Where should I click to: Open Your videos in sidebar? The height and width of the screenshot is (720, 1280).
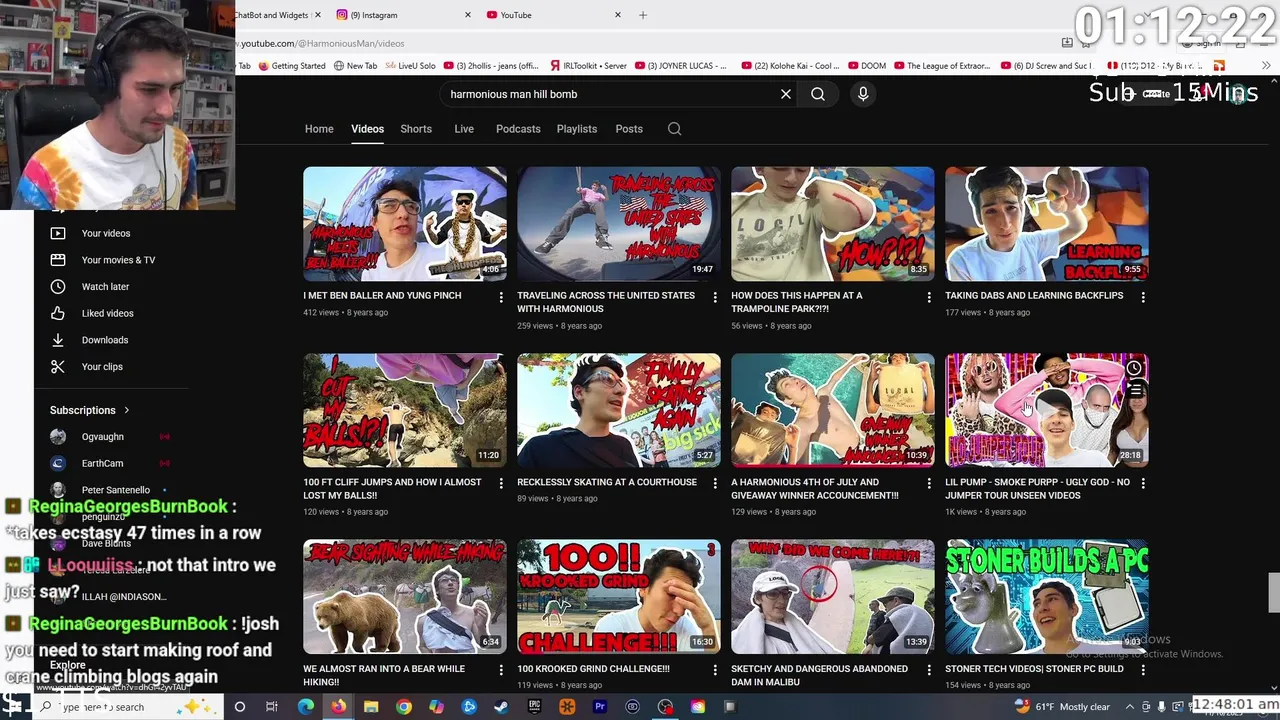click(106, 233)
